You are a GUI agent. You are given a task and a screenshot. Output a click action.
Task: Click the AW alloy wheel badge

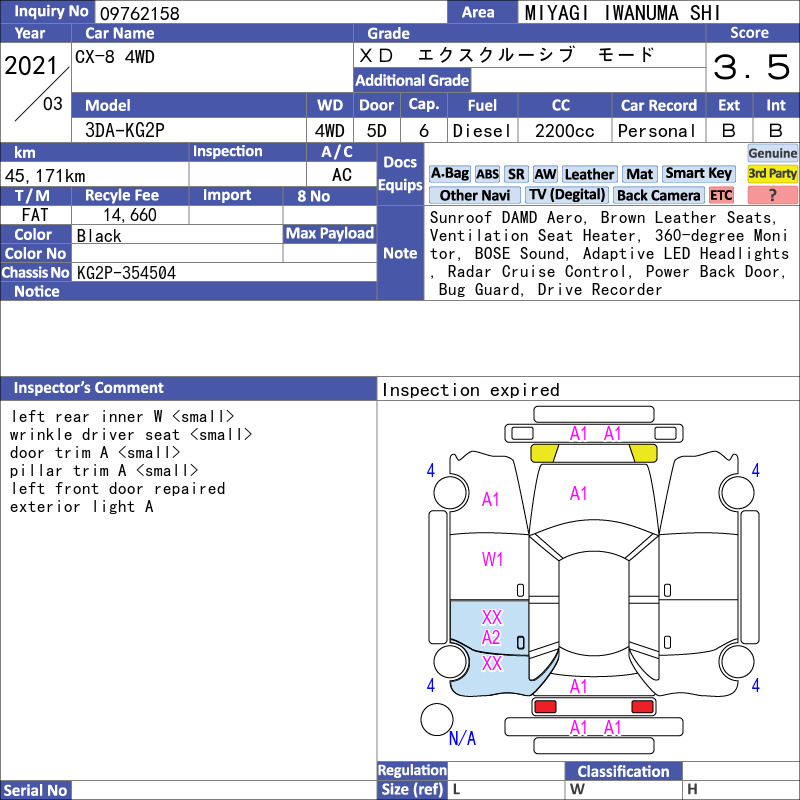(x=545, y=174)
